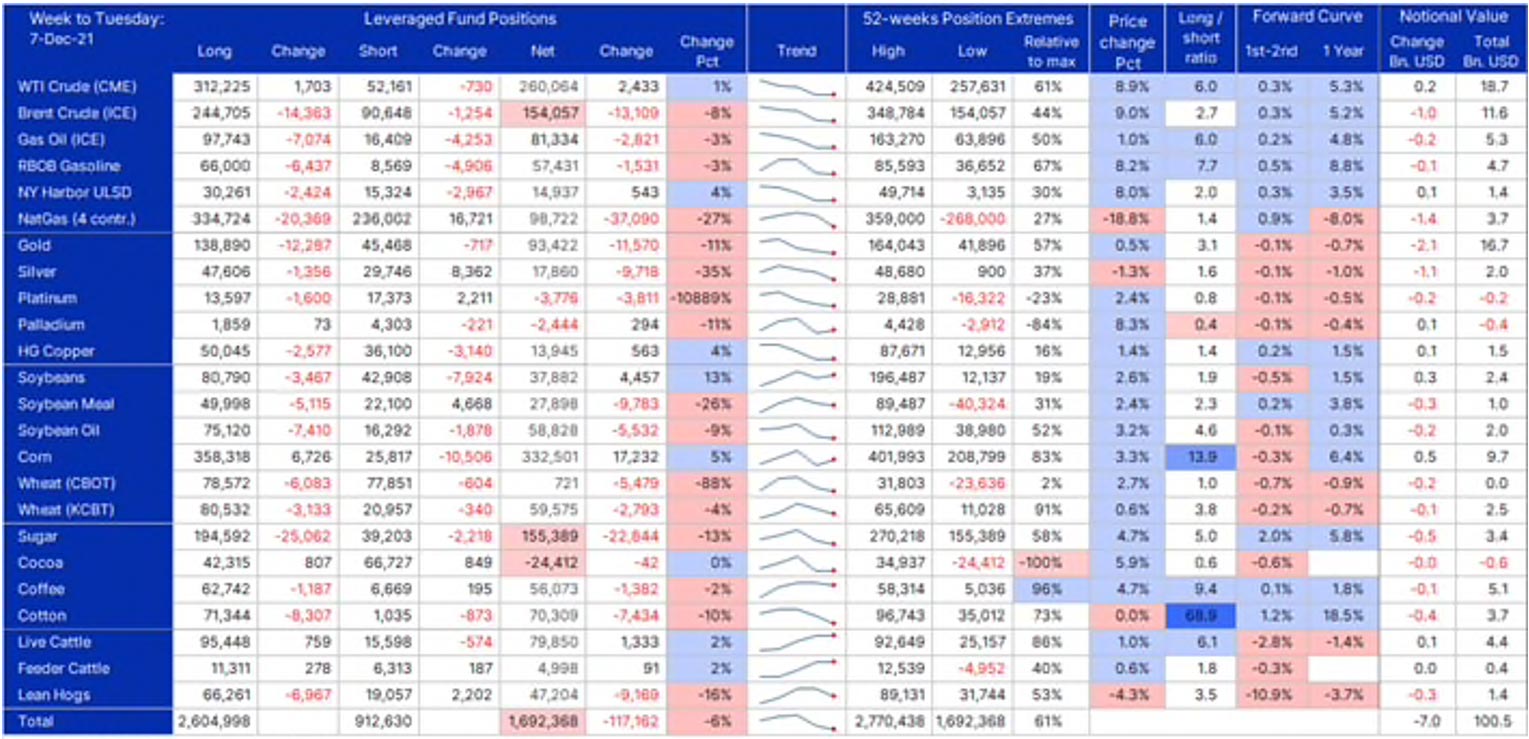
Task: Click the Total row trend sparkline
Action: (x=796, y=721)
